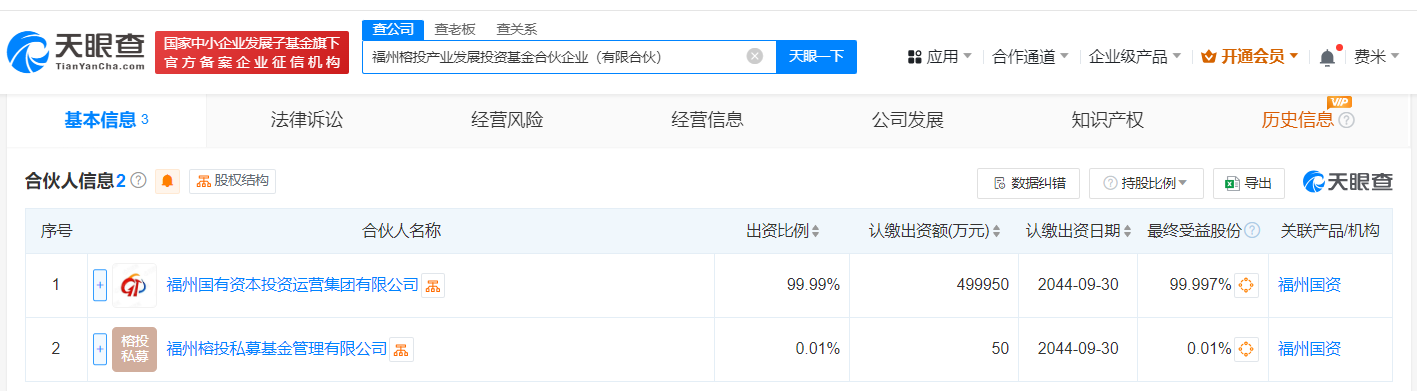Expand row 1 partner plus button
The image size is (1417, 391).
[99, 285]
